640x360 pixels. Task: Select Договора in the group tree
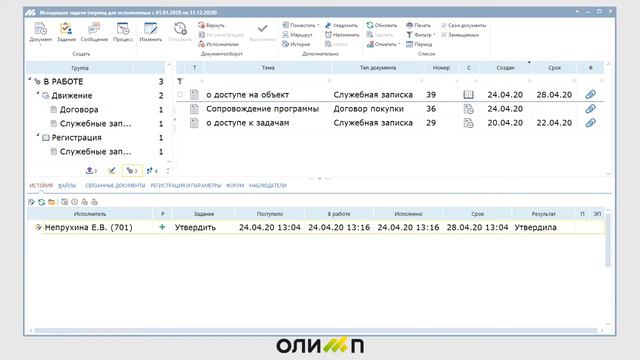(x=79, y=109)
